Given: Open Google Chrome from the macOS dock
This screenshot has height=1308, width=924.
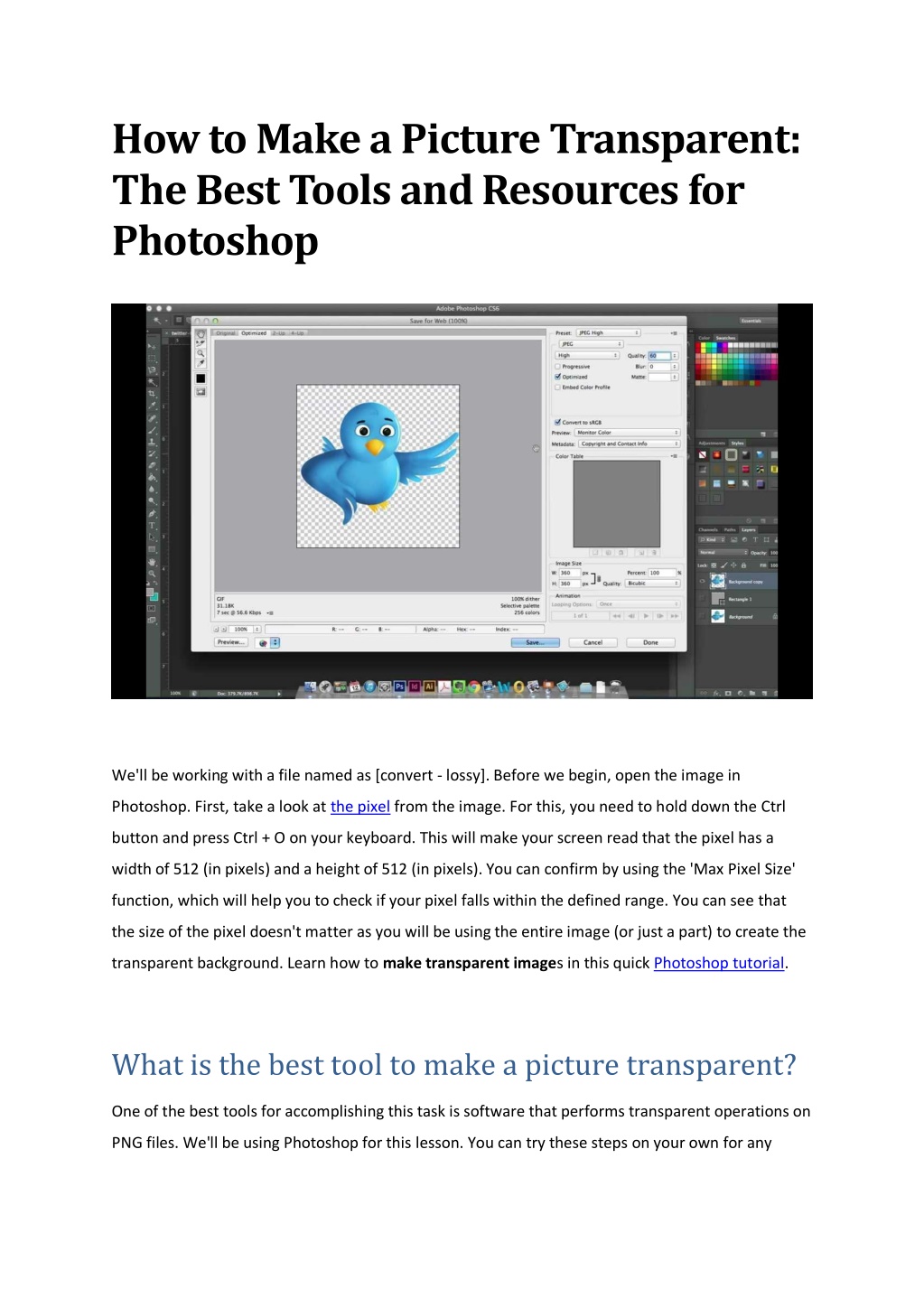Looking at the screenshot, I should (473, 687).
